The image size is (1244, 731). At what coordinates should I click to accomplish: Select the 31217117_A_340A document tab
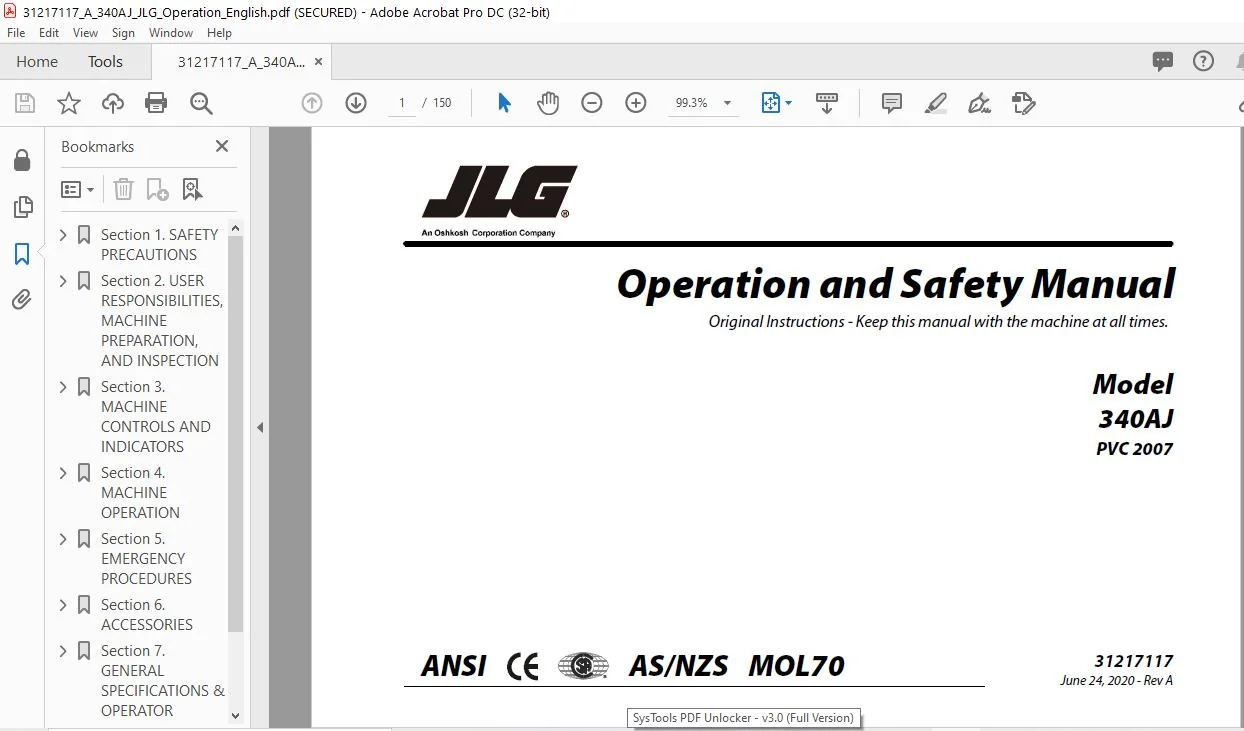241,61
